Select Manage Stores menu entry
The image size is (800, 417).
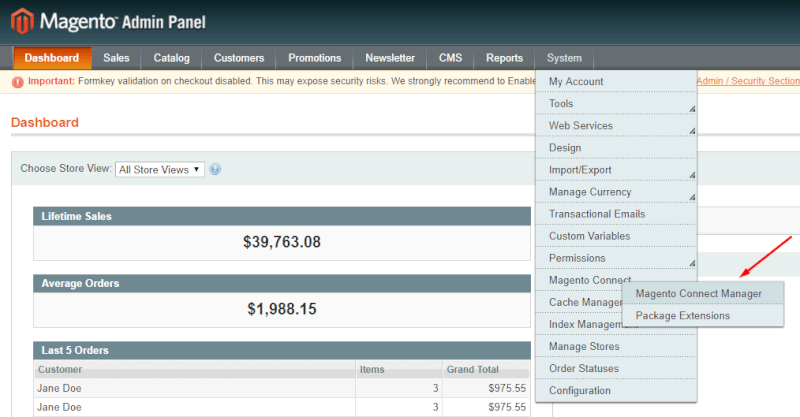coord(616,346)
